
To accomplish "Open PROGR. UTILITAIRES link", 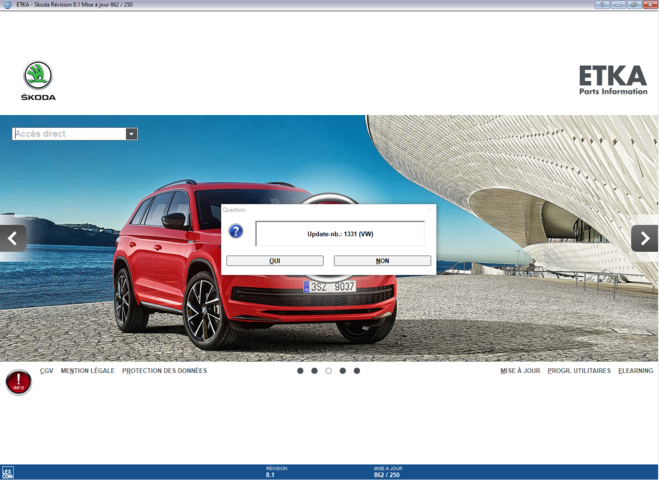I will 579,371.
